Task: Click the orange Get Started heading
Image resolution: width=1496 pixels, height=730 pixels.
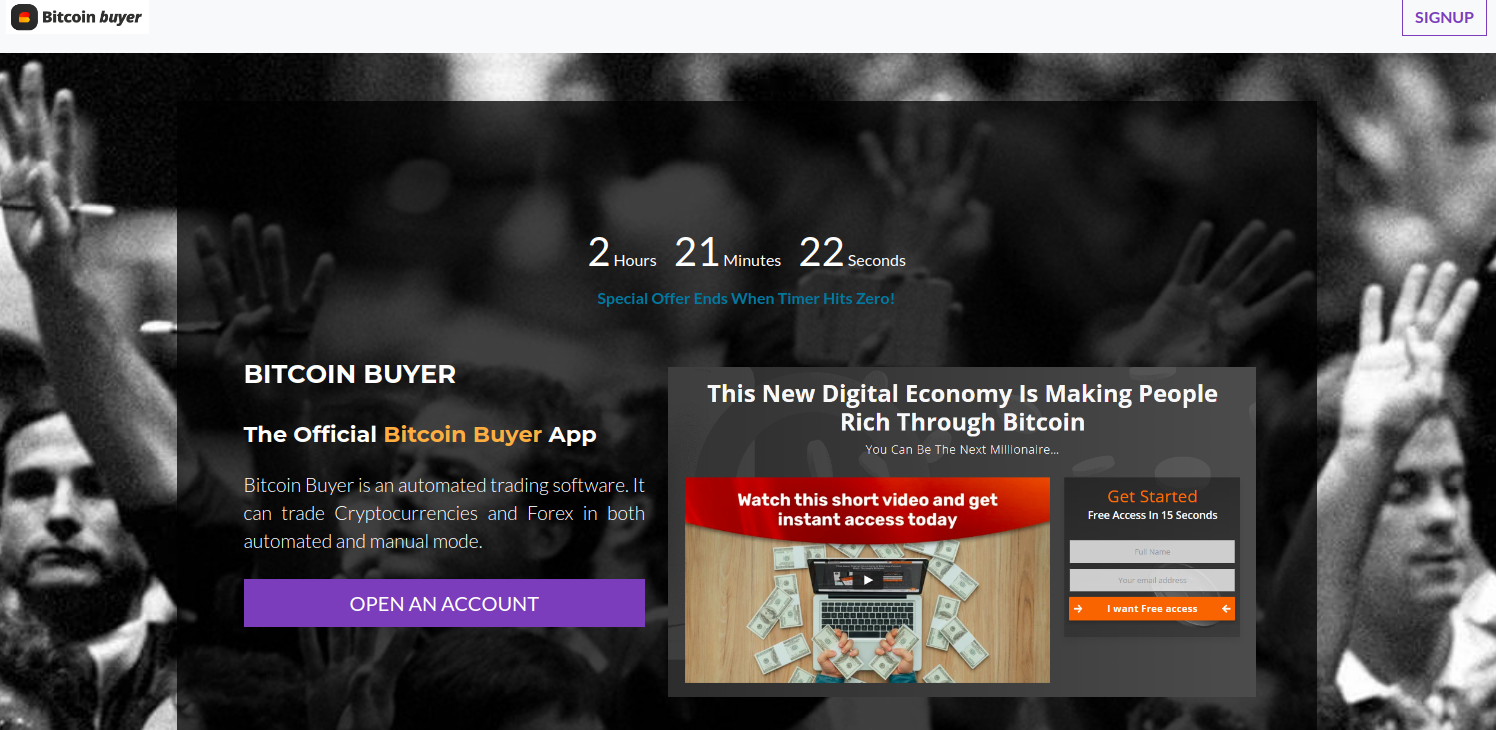Action: (x=1152, y=496)
